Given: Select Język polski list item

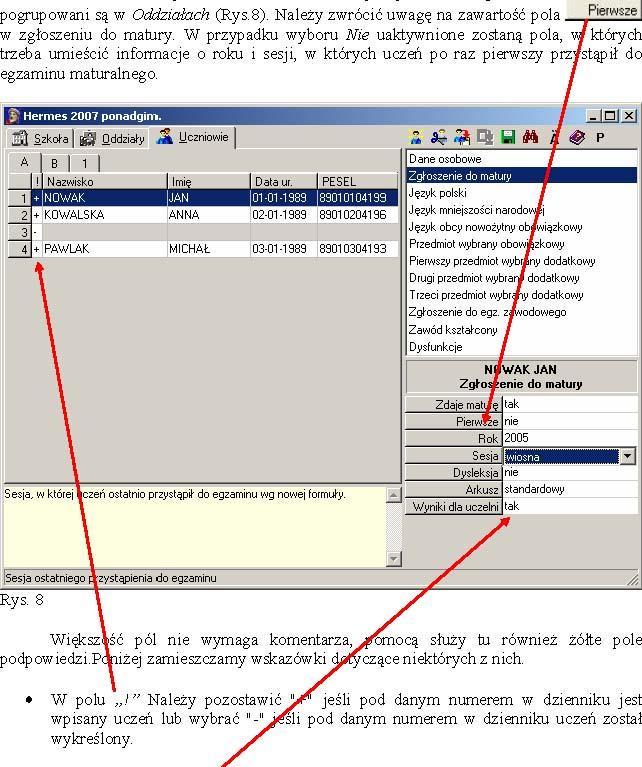Looking at the screenshot, I should tap(522, 193).
